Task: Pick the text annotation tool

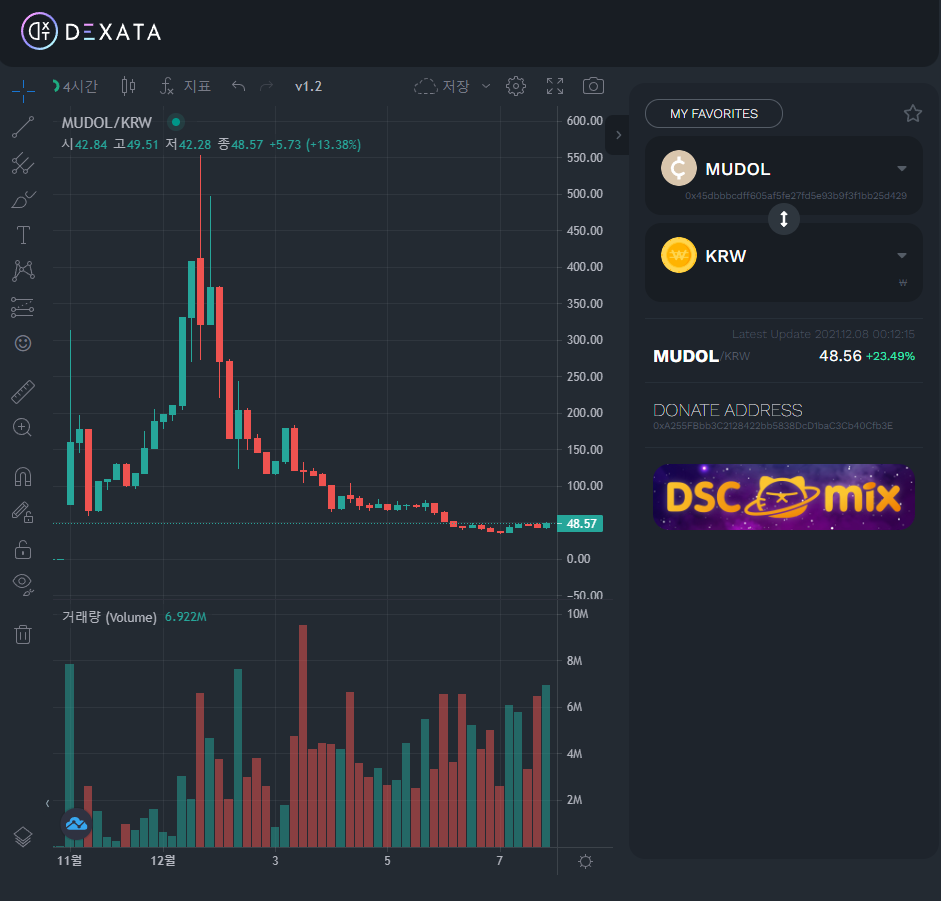Action: (23, 235)
